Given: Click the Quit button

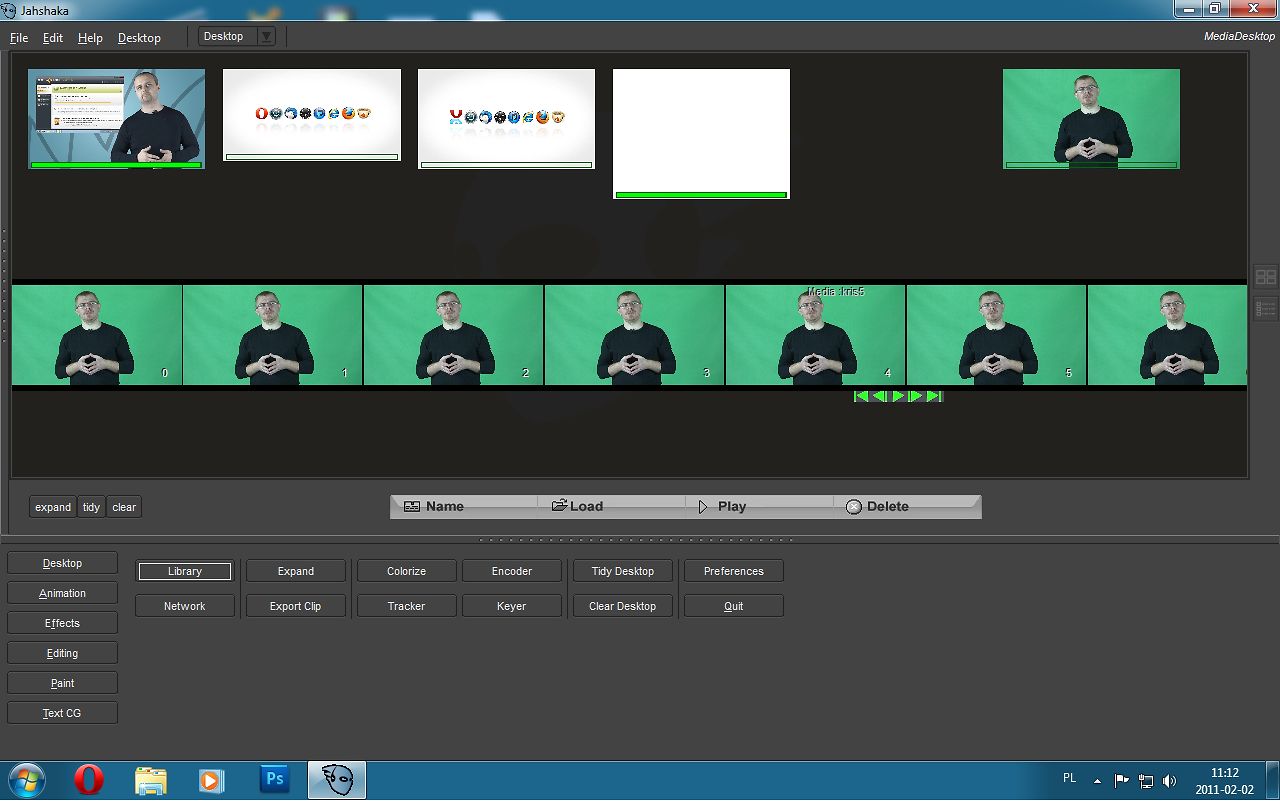Looking at the screenshot, I should click(734, 606).
